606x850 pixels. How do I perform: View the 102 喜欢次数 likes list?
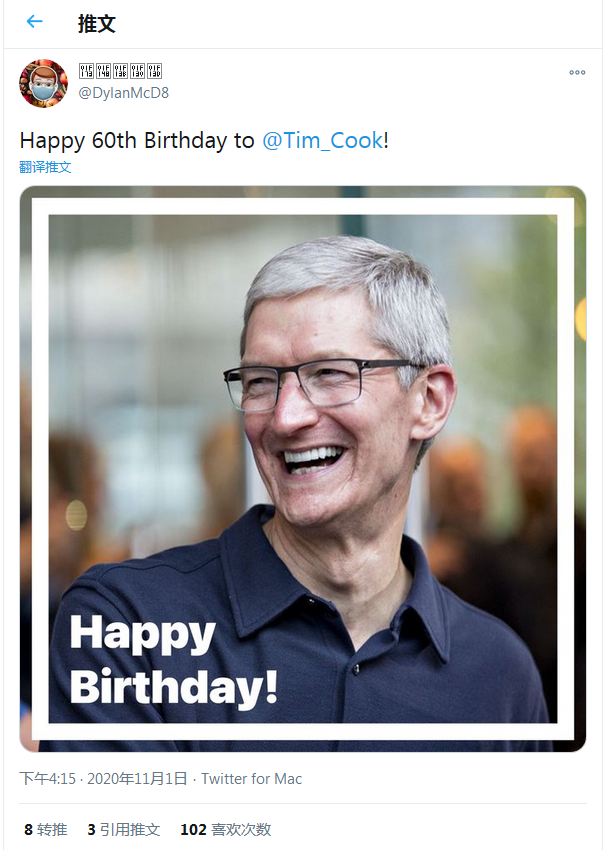pos(225,829)
